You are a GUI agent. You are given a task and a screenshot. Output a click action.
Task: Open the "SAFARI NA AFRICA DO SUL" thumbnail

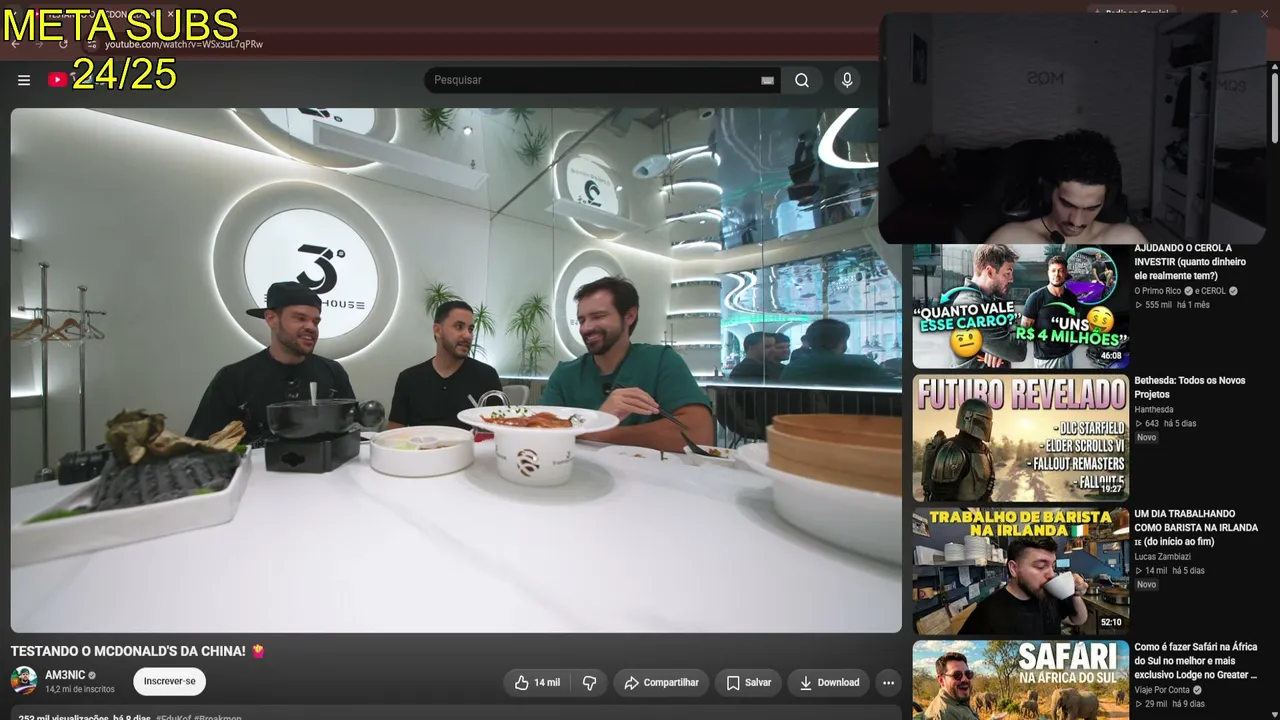[x=1020, y=680]
